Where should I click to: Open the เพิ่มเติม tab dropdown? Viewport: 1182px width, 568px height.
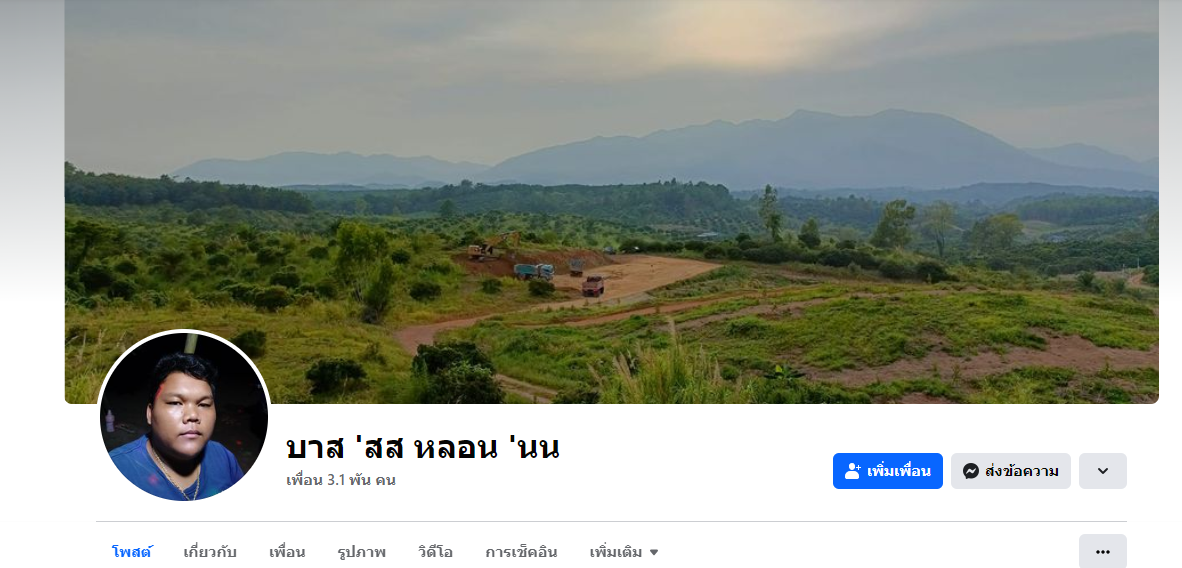624,552
